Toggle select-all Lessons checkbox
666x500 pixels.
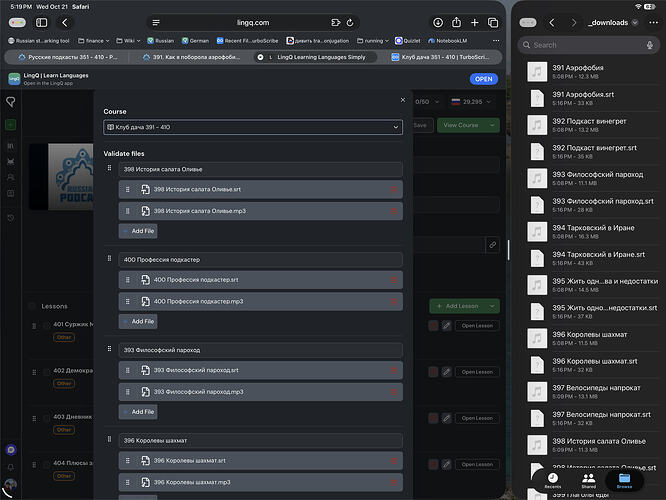pos(32,306)
